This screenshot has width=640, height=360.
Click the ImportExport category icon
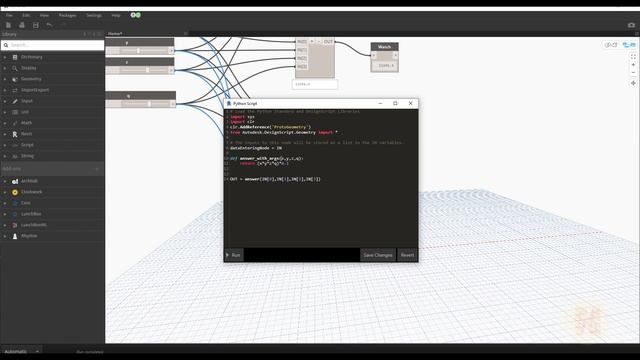pyautogui.click(x=15, y=90)
